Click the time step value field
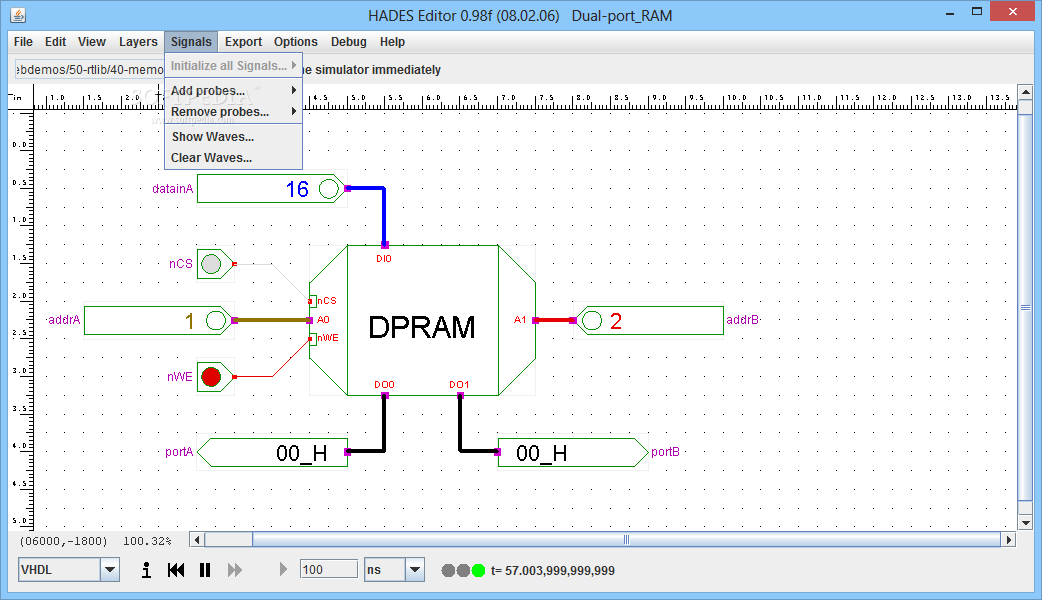The height and width of the screenshot is (600, 1042). coord(329,569)
